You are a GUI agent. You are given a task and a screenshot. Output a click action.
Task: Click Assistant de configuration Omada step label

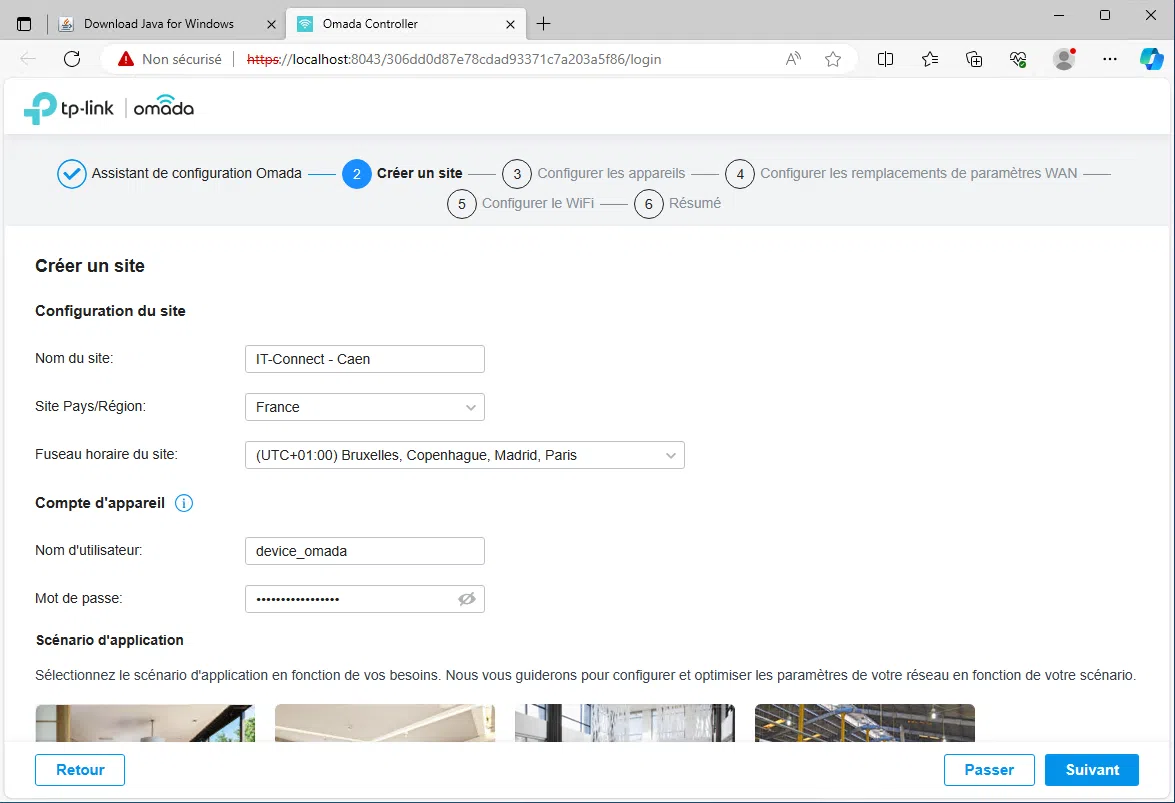tap(196, 173)
